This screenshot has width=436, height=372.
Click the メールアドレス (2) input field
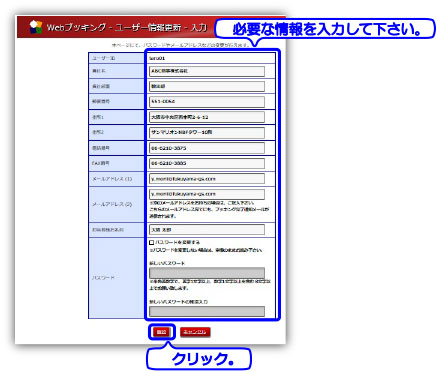coord(207,194)
